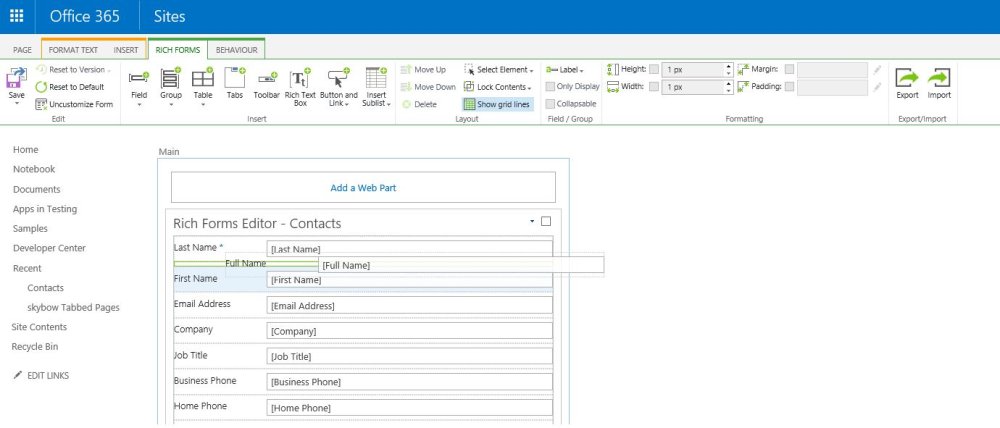
Task: Click the Insert Table icon
Action: pos(203,78)
